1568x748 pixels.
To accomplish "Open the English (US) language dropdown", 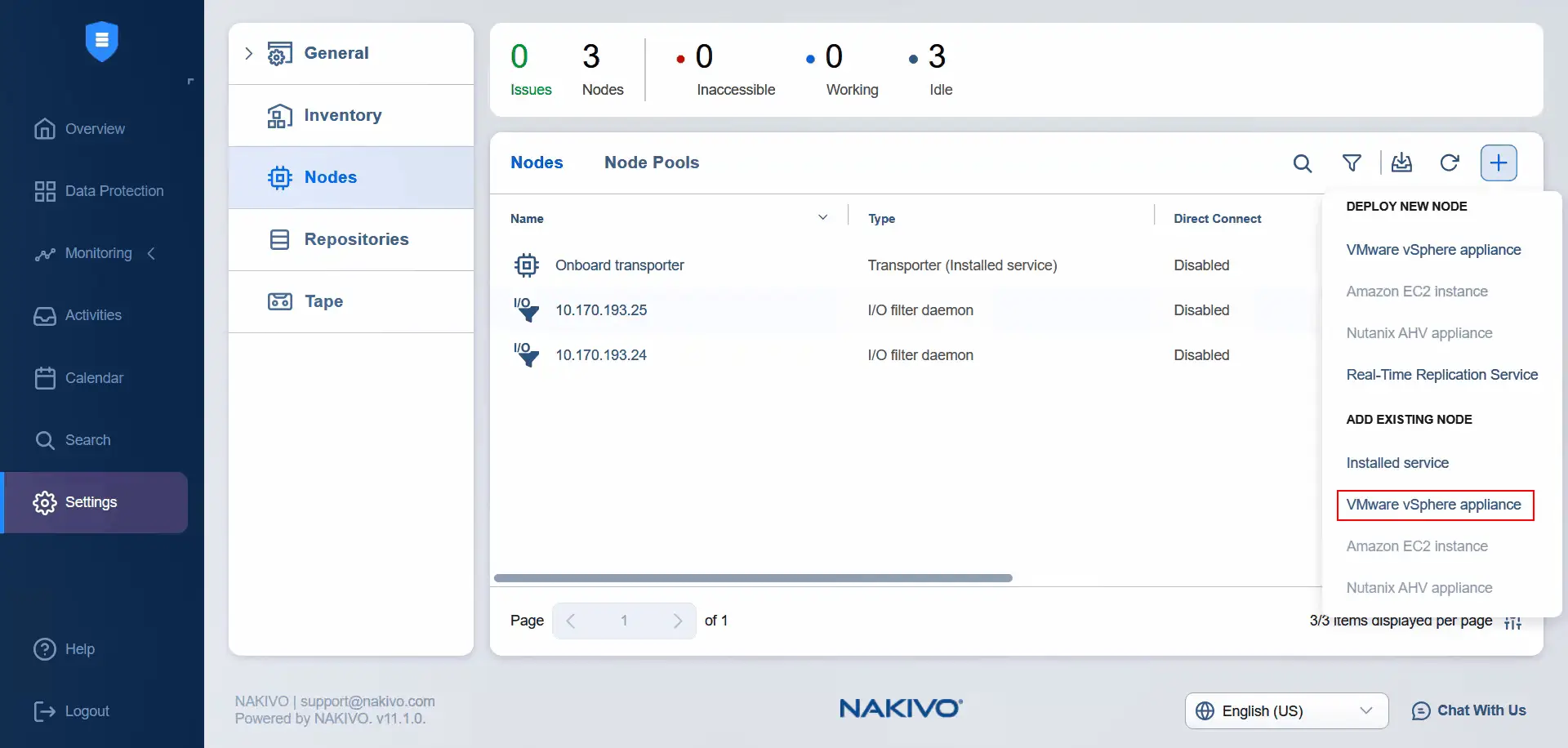I will pyautogui.click(x=1285, y=710).
